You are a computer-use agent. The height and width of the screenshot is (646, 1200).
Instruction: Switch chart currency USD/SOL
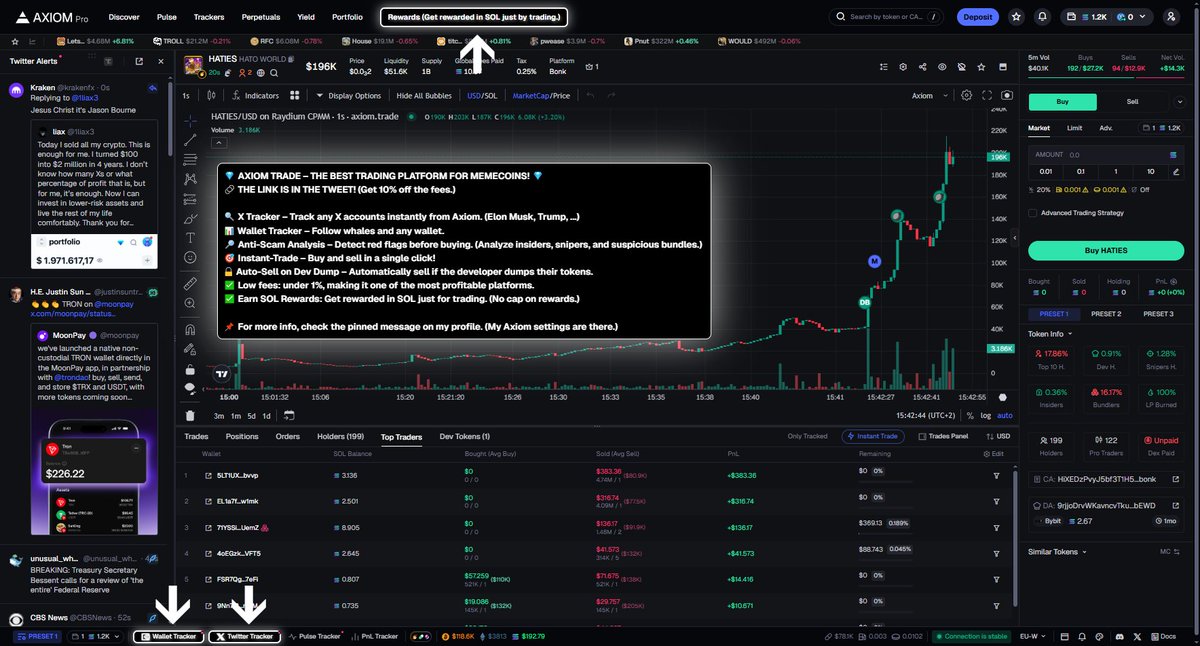coord(482,96)
